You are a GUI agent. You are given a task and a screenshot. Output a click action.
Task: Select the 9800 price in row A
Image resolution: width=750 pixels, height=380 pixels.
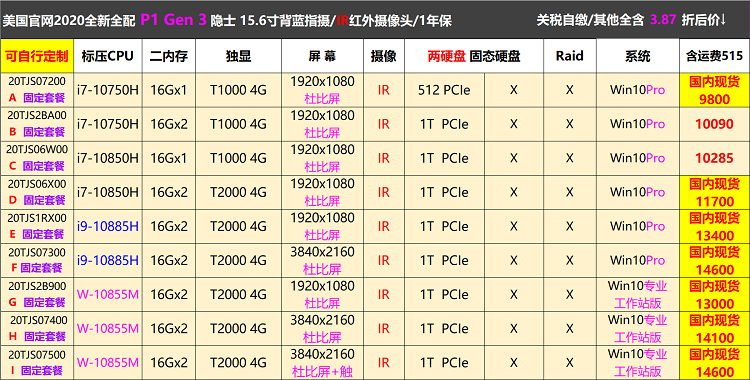pos(715,99)
